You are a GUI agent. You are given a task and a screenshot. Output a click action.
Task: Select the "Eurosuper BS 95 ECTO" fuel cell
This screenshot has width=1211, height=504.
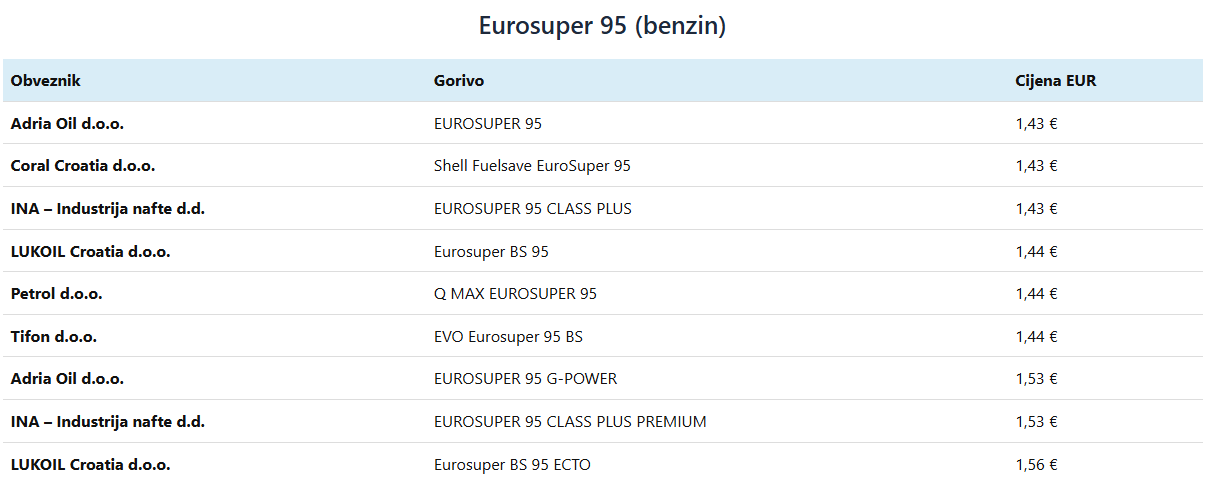[x=512, y=465]
